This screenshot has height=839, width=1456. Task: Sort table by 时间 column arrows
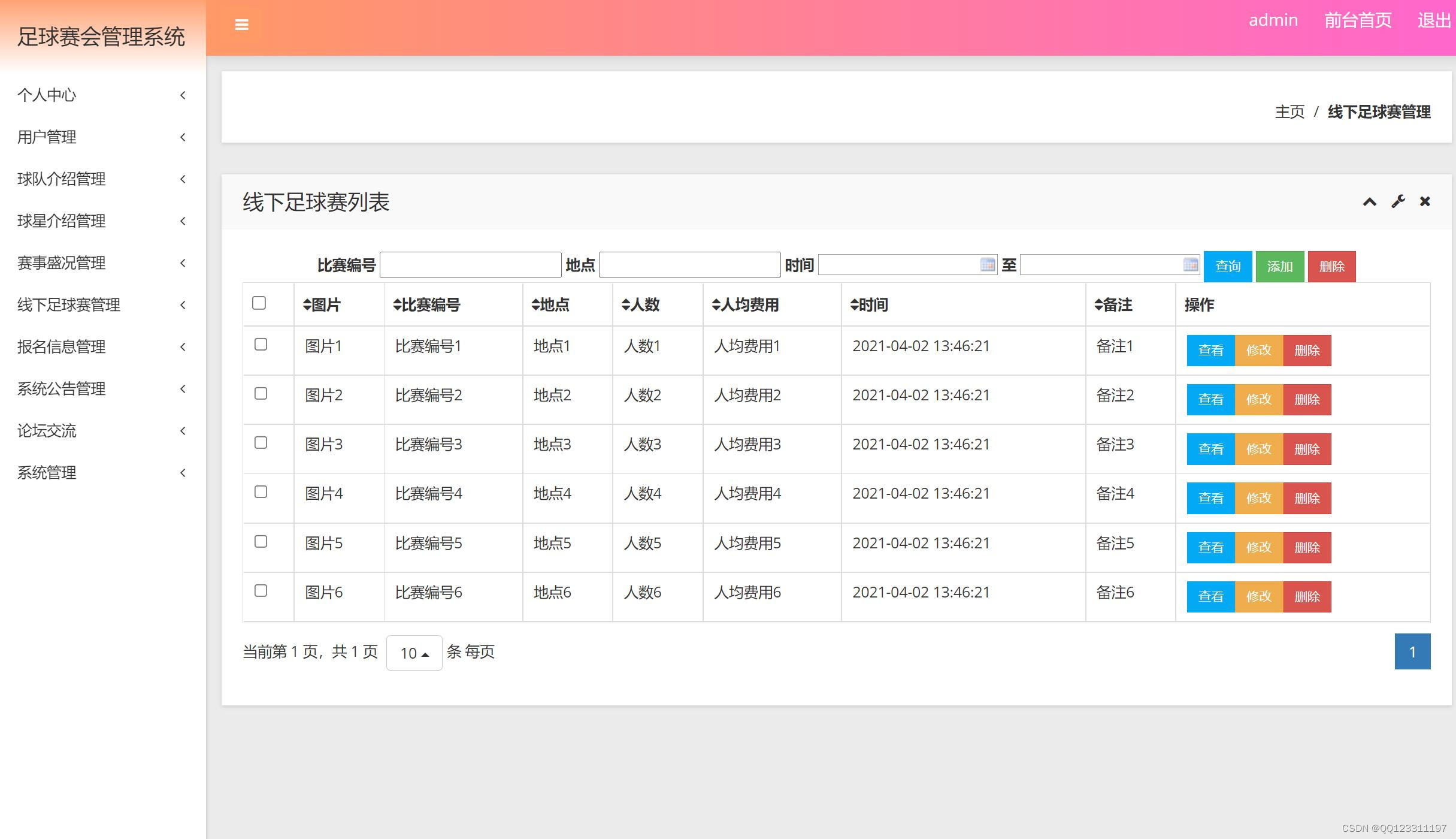point(855,305)
